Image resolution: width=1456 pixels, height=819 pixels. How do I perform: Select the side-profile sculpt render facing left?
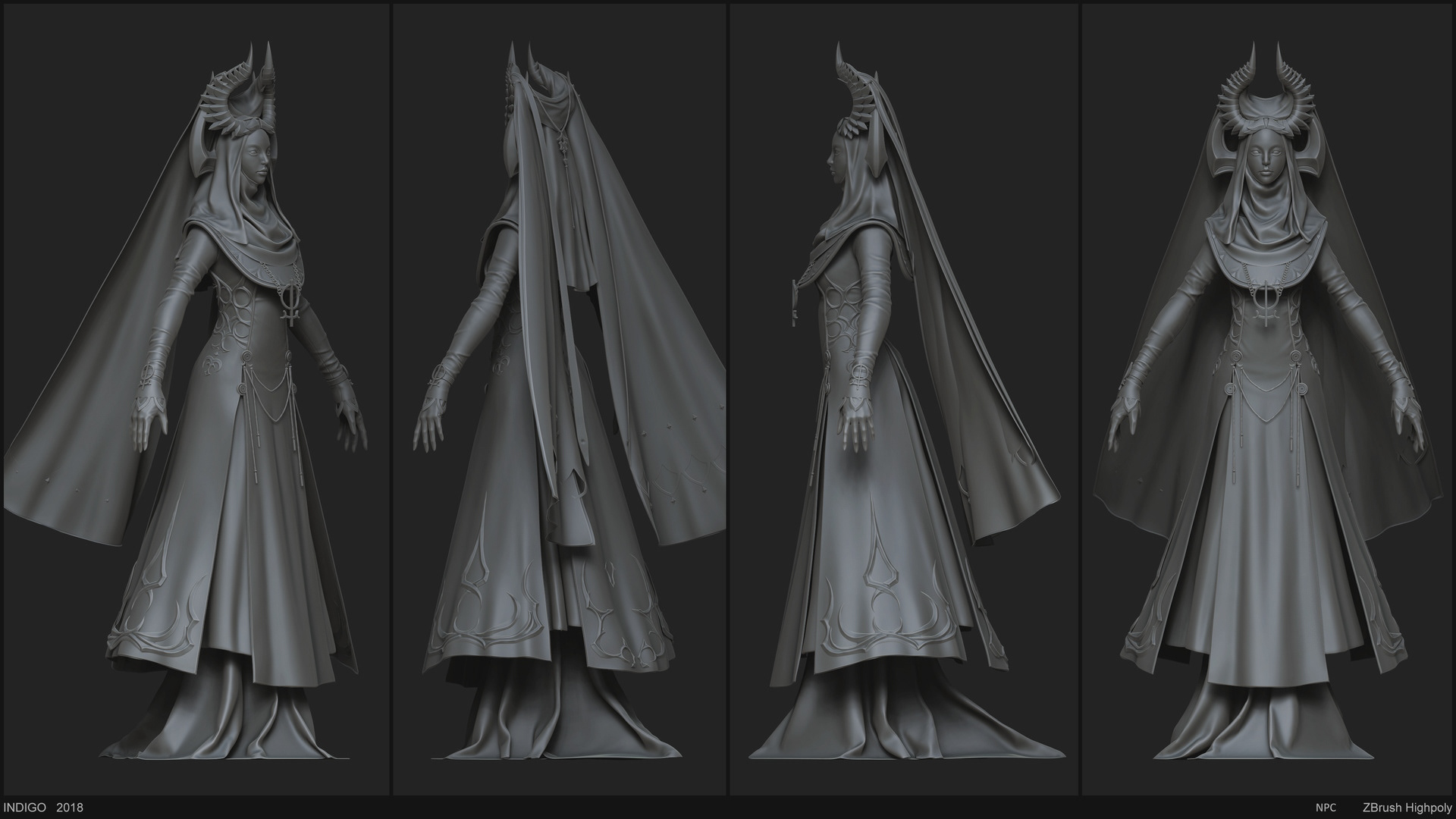904,398
